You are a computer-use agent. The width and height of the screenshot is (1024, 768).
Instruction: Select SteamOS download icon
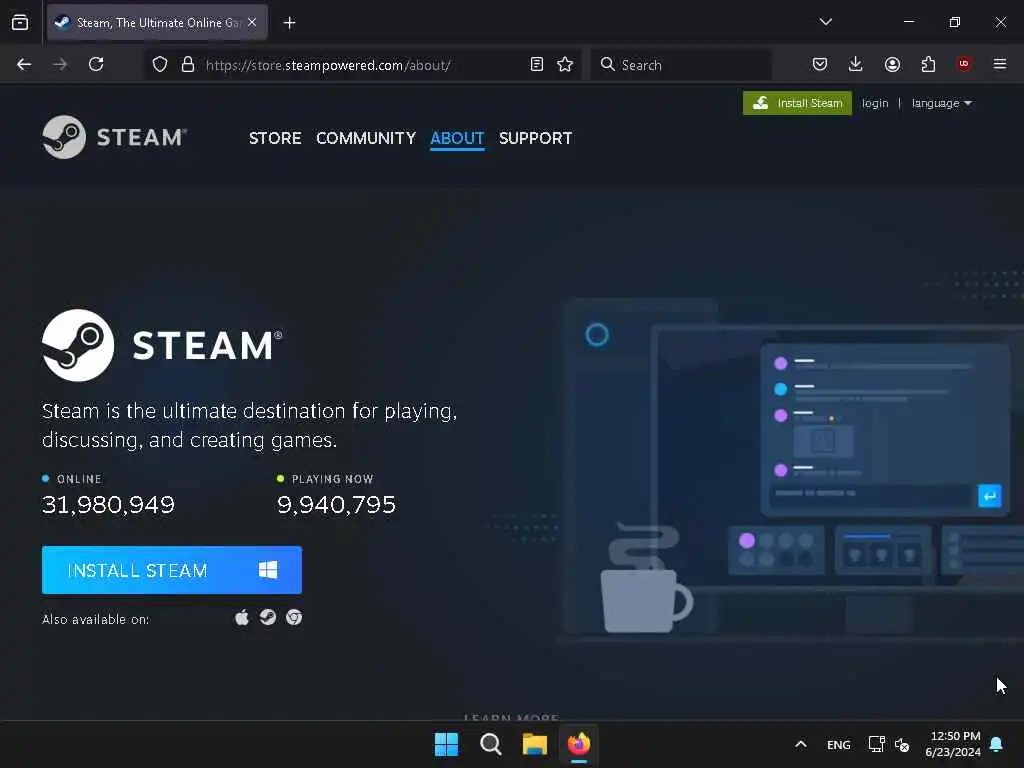[x=268, y=617]
